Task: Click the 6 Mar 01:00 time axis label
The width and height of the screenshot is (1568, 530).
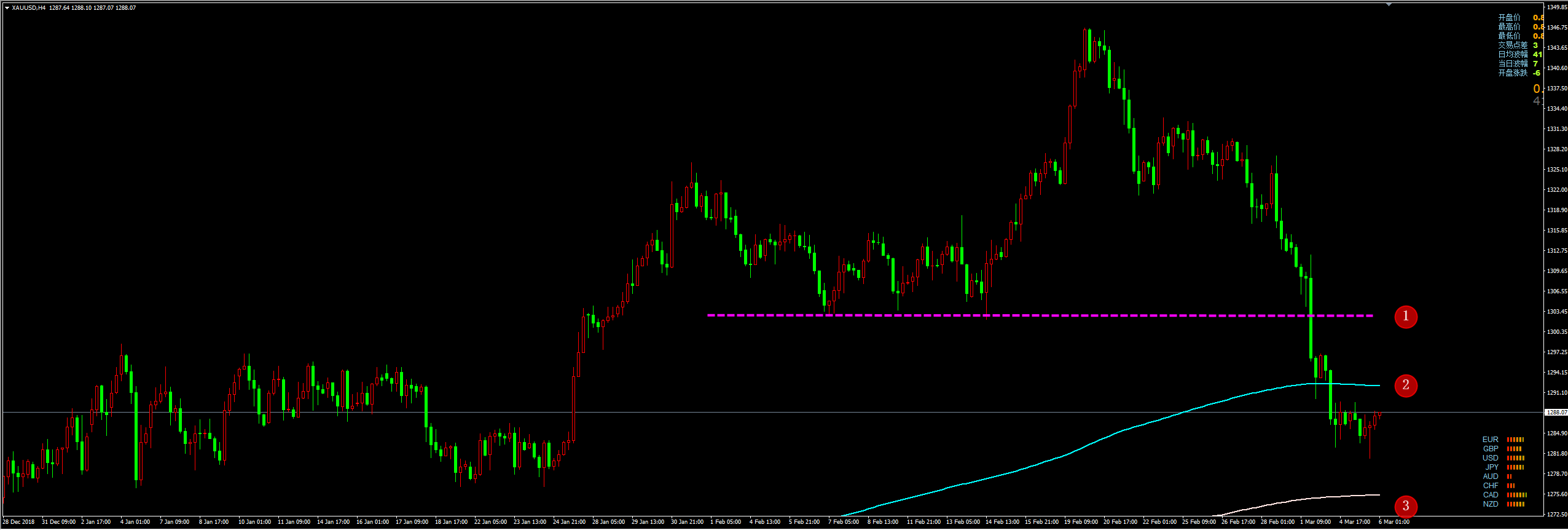Action: pyautogui.click(x=1394, y=522)
